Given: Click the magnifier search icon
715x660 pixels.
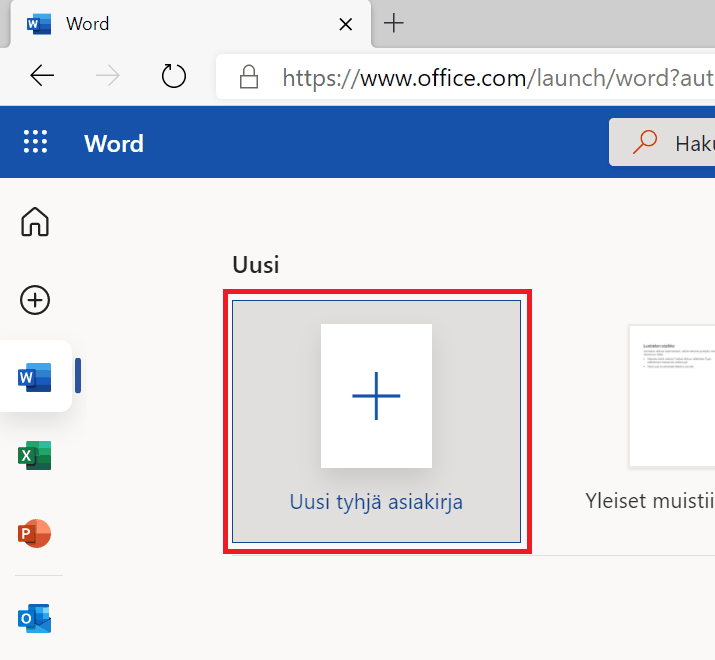Looking at the screenshot, I should (645, 142).
